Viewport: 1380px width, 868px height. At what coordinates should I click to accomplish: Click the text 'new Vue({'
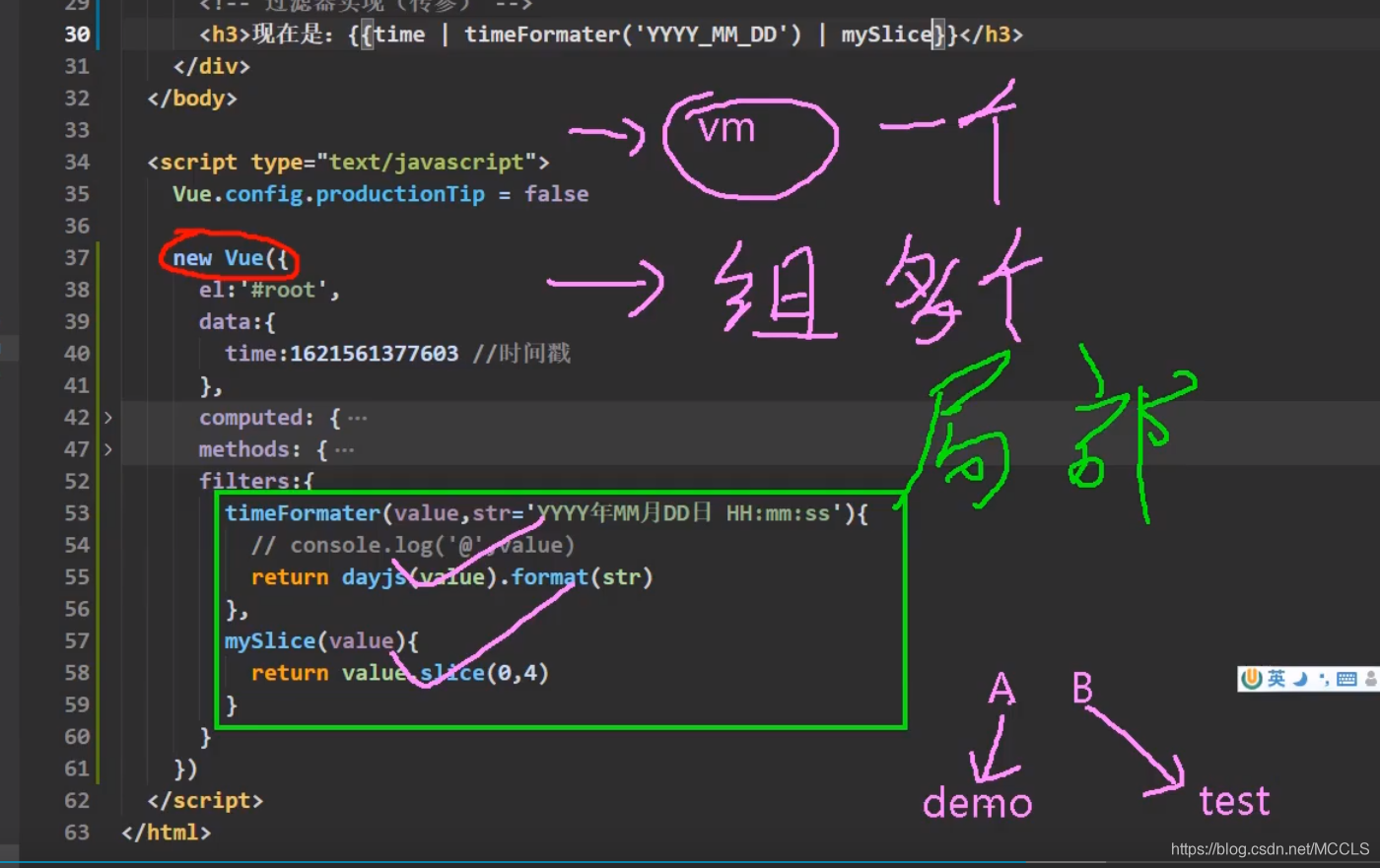pos(231,258)
